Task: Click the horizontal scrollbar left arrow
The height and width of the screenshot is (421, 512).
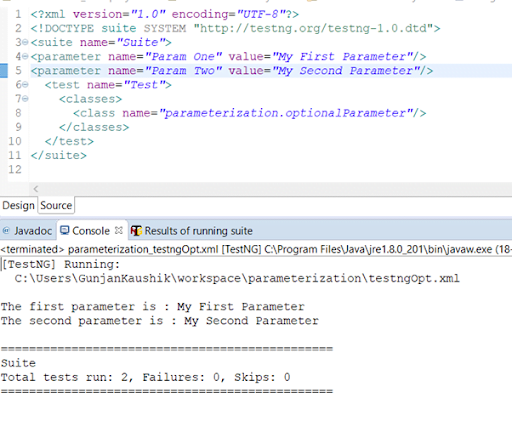Action: [x=36, y=189]
